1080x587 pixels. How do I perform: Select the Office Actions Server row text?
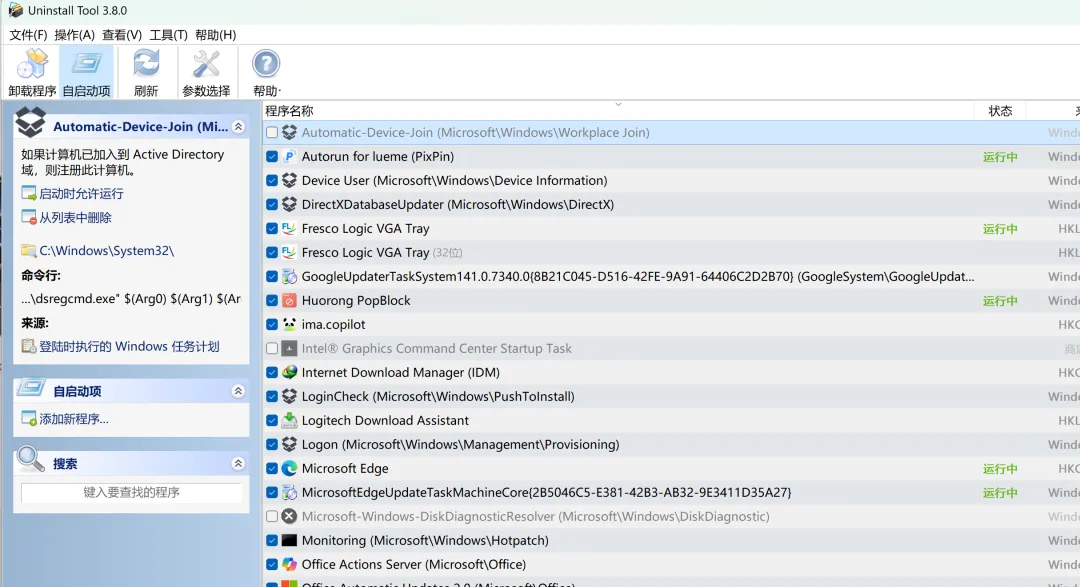click(413, 564)
